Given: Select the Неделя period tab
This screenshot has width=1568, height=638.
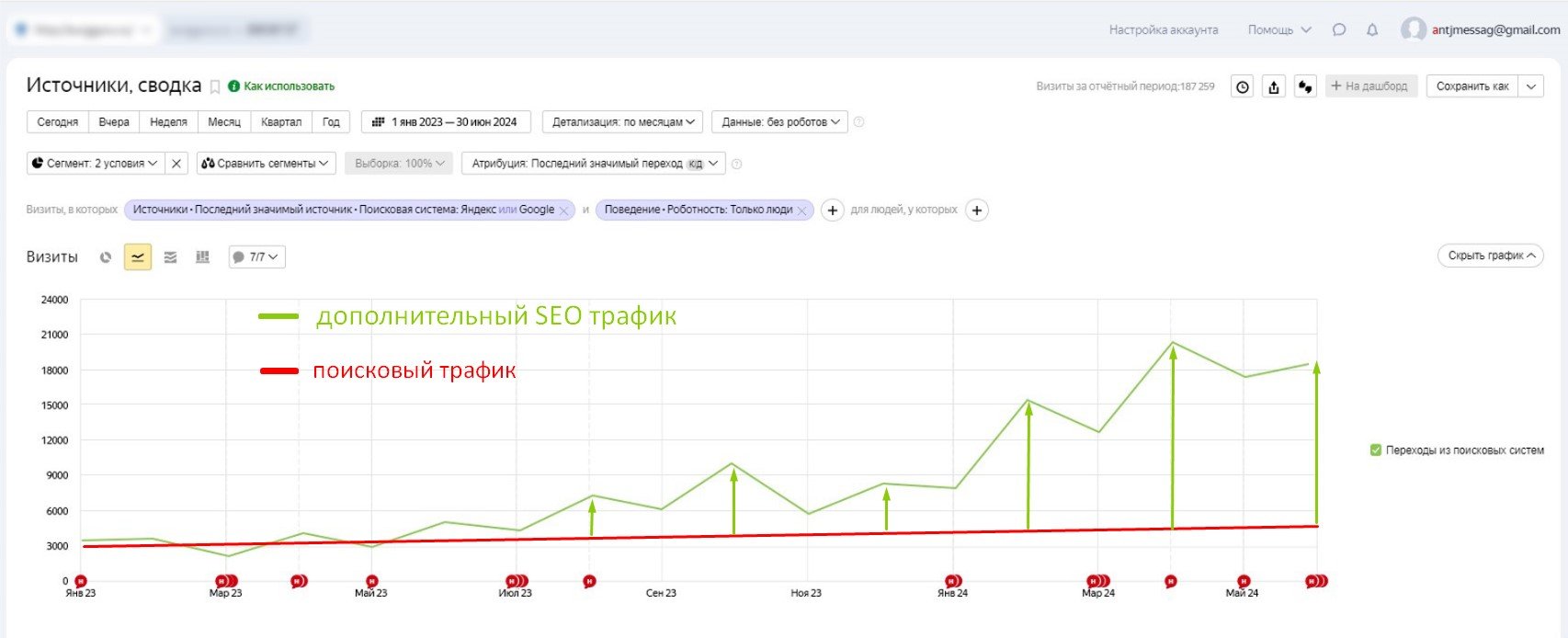Looking at the screenshot, I should point(168,122).
